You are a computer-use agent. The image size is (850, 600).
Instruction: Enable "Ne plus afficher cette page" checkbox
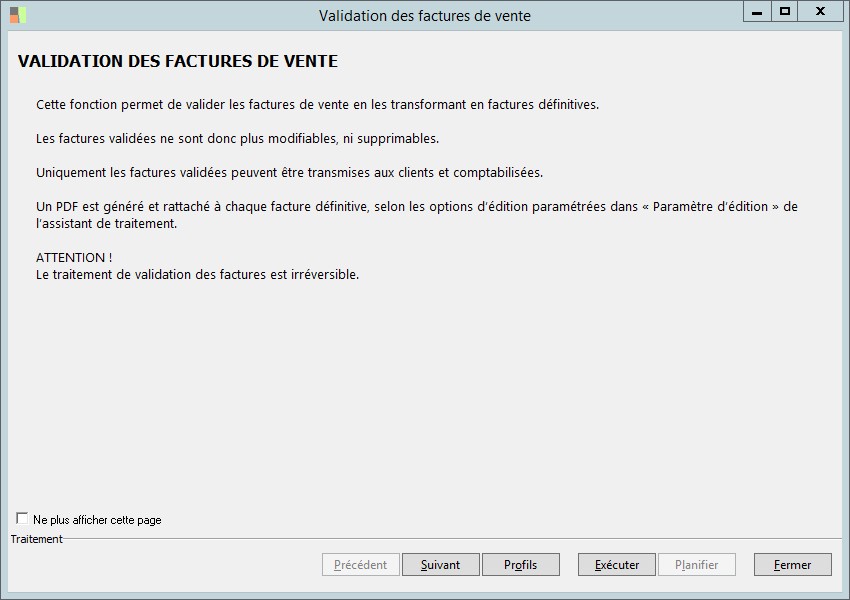23,519
